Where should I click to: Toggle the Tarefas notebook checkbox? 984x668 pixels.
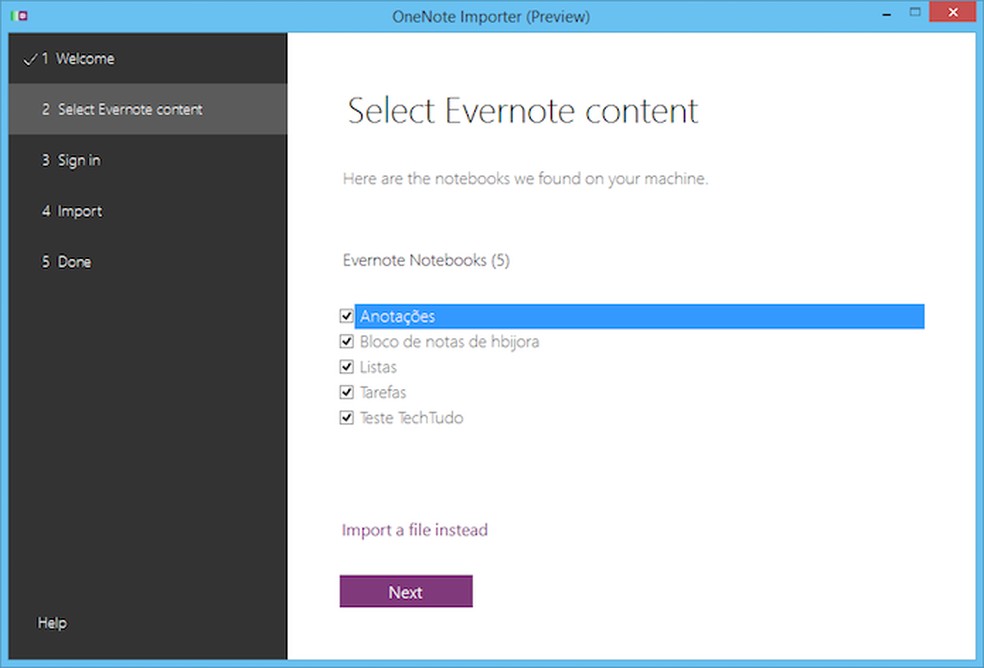coord(346,392)
